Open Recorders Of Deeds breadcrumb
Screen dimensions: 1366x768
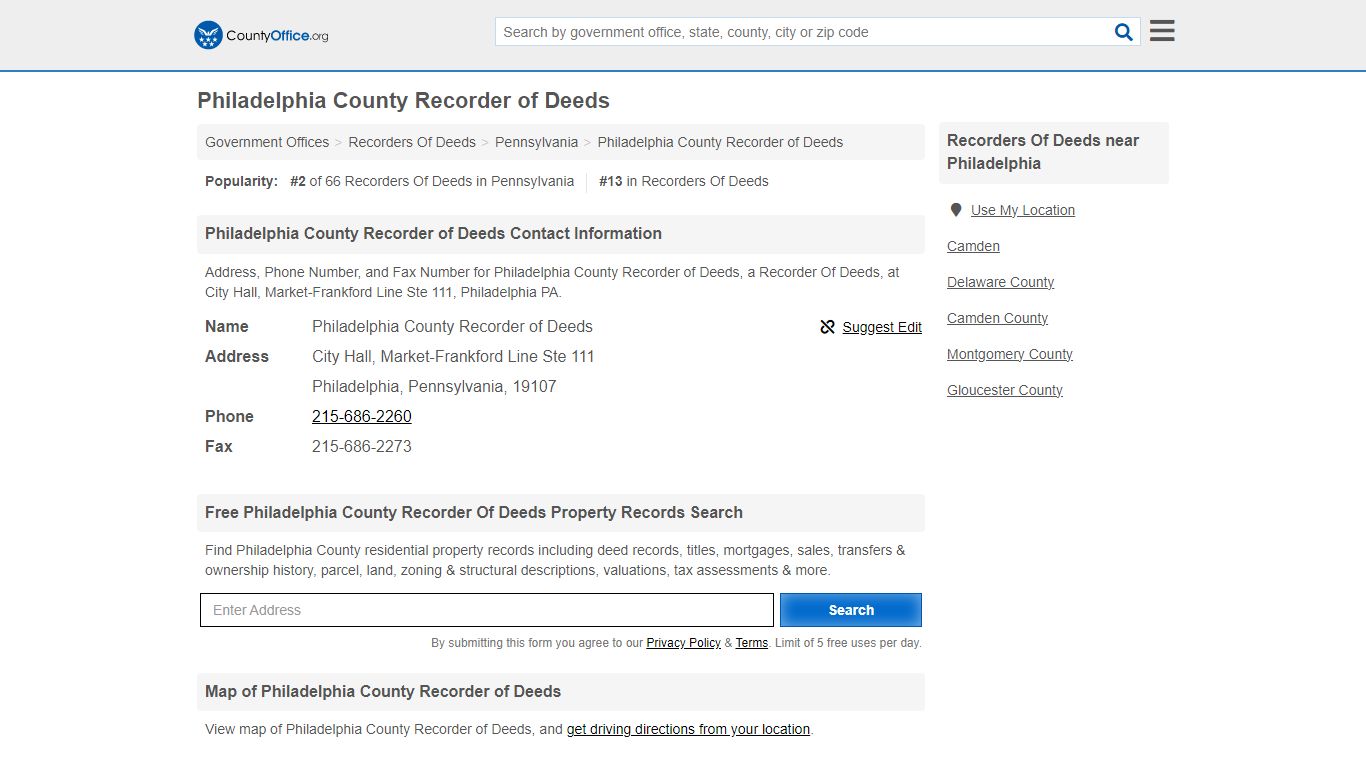(x=412, y=142)
